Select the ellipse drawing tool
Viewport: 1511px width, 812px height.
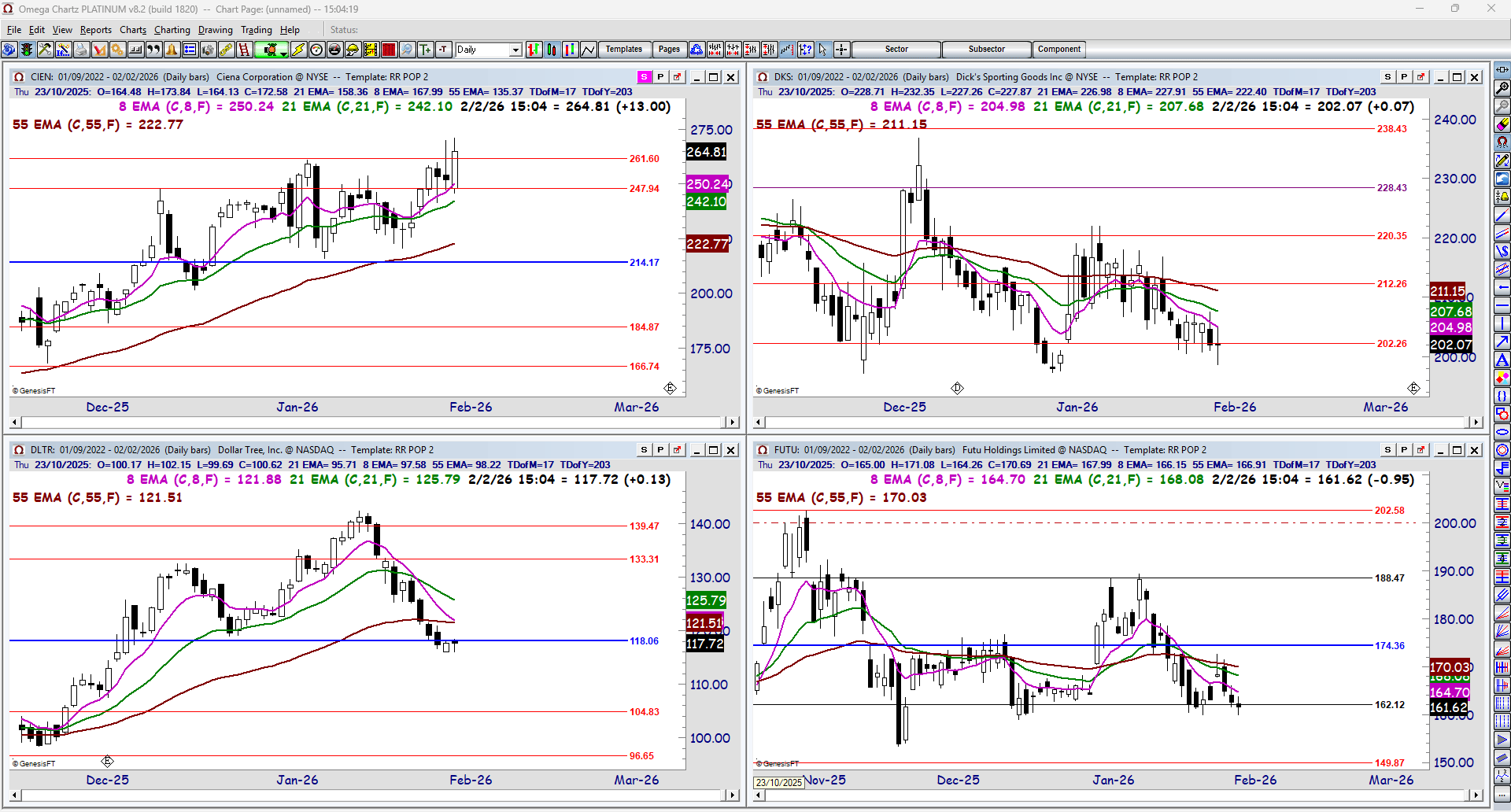1502,432
